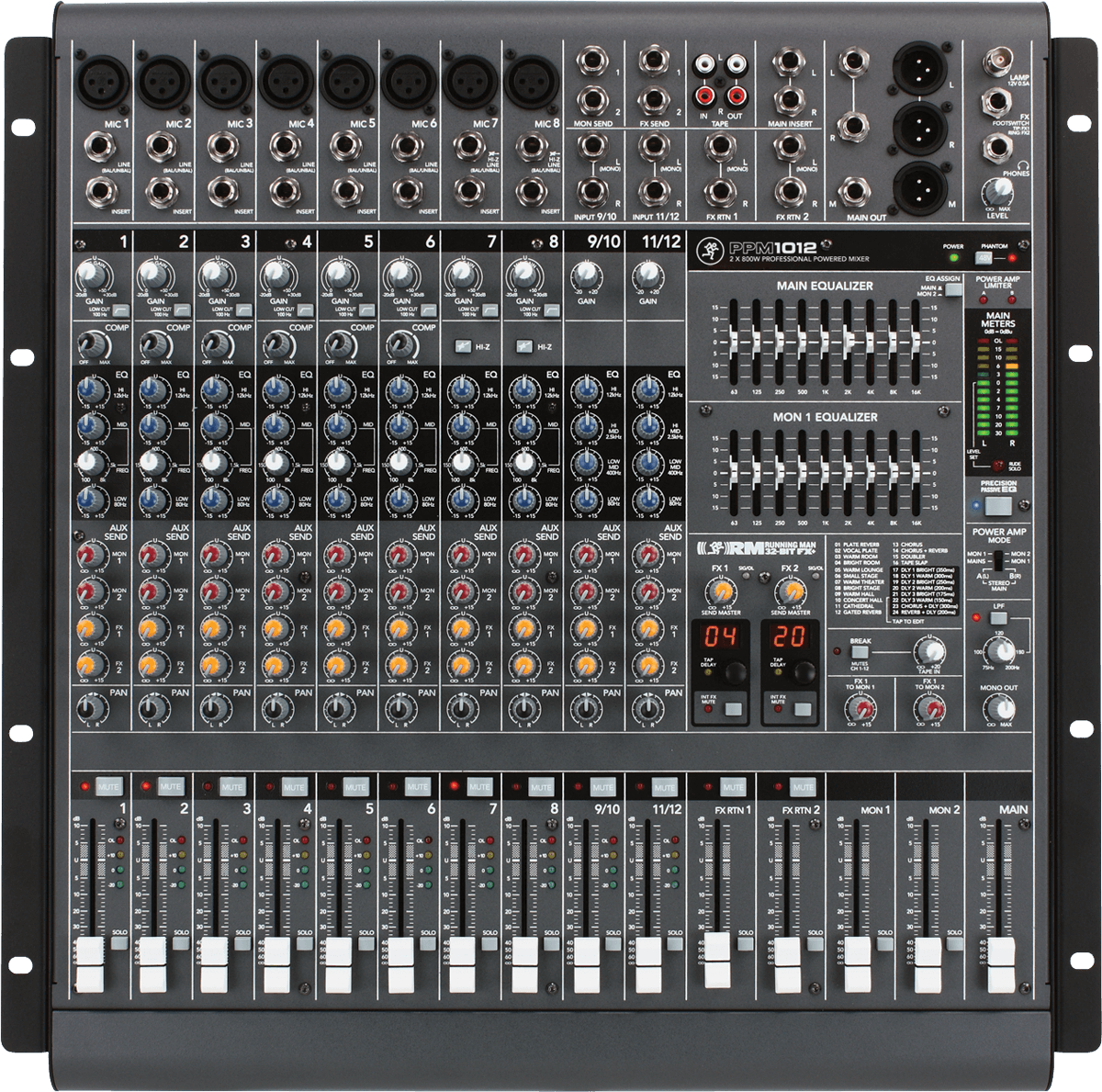Adjust the channel 2 PAN knob
This screenshot has height=1092, width=1102.
click(x=152, y=708)
